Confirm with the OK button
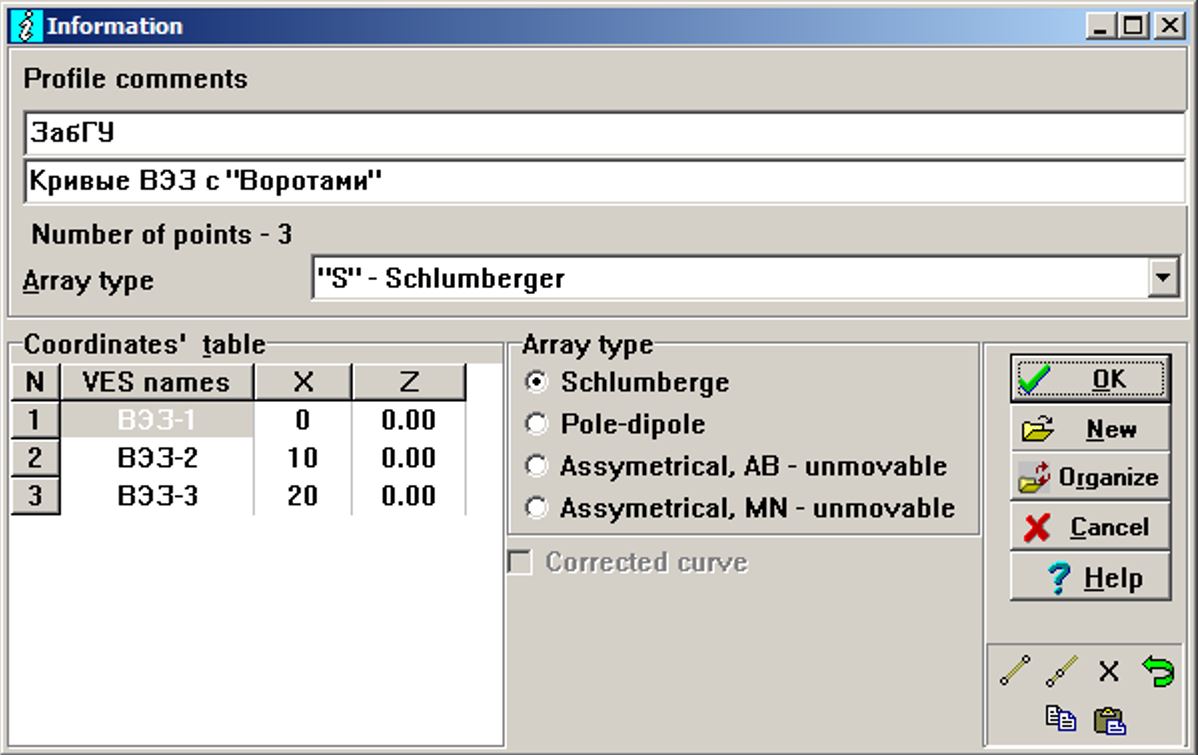 (x=1090, y=378)
